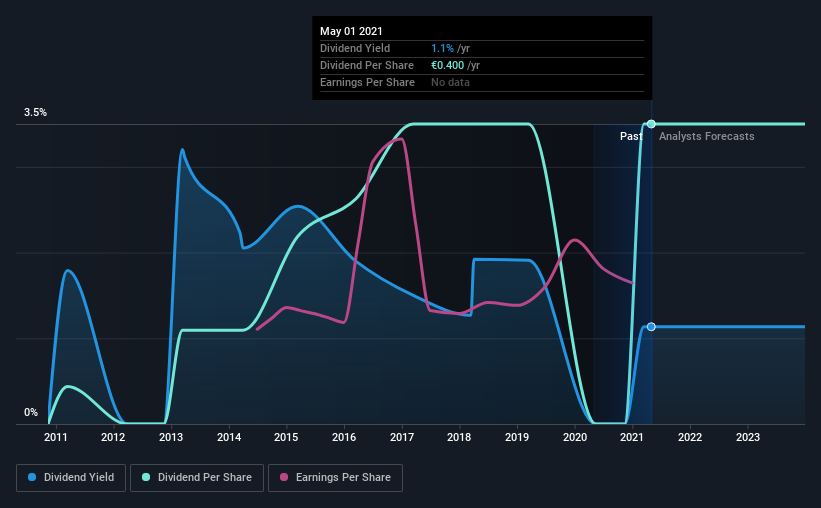Select the blue Dividend Yield marker at May 2021
Viewport: 821px width, 508px height.
pos(651,327)
